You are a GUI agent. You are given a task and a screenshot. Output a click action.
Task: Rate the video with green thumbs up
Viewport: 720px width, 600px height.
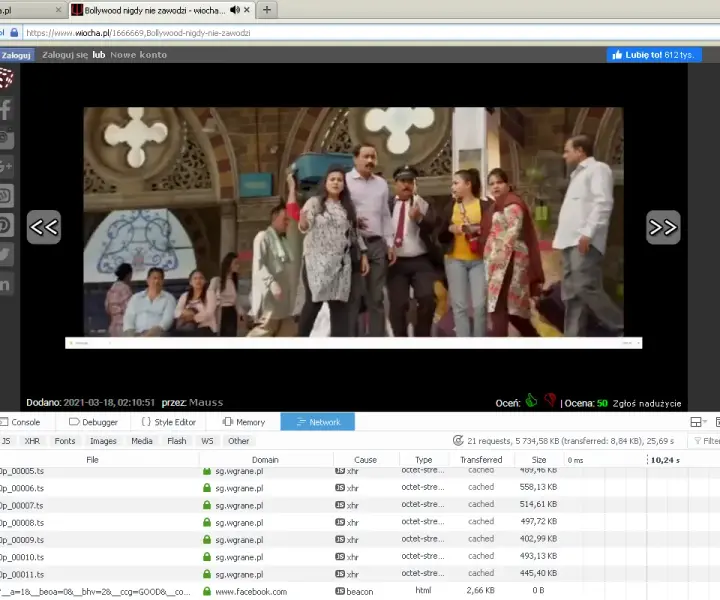tap(531, 401)
